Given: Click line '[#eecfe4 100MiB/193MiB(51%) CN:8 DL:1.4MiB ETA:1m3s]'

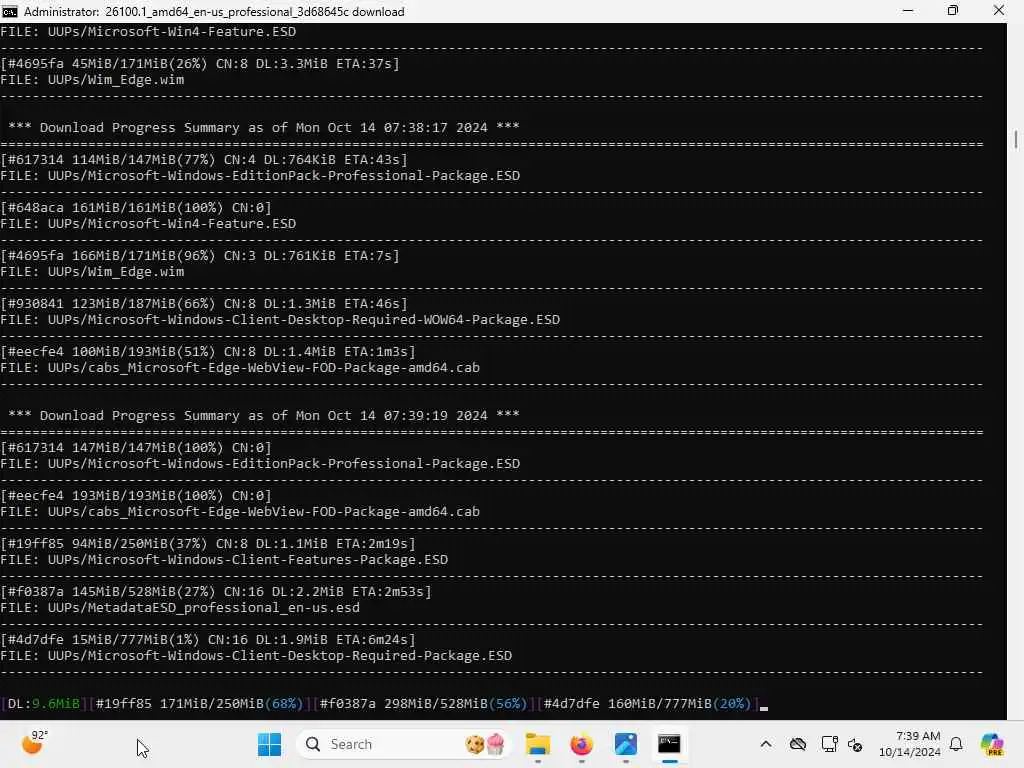Looking at the screenshot, I should [208, 351].
